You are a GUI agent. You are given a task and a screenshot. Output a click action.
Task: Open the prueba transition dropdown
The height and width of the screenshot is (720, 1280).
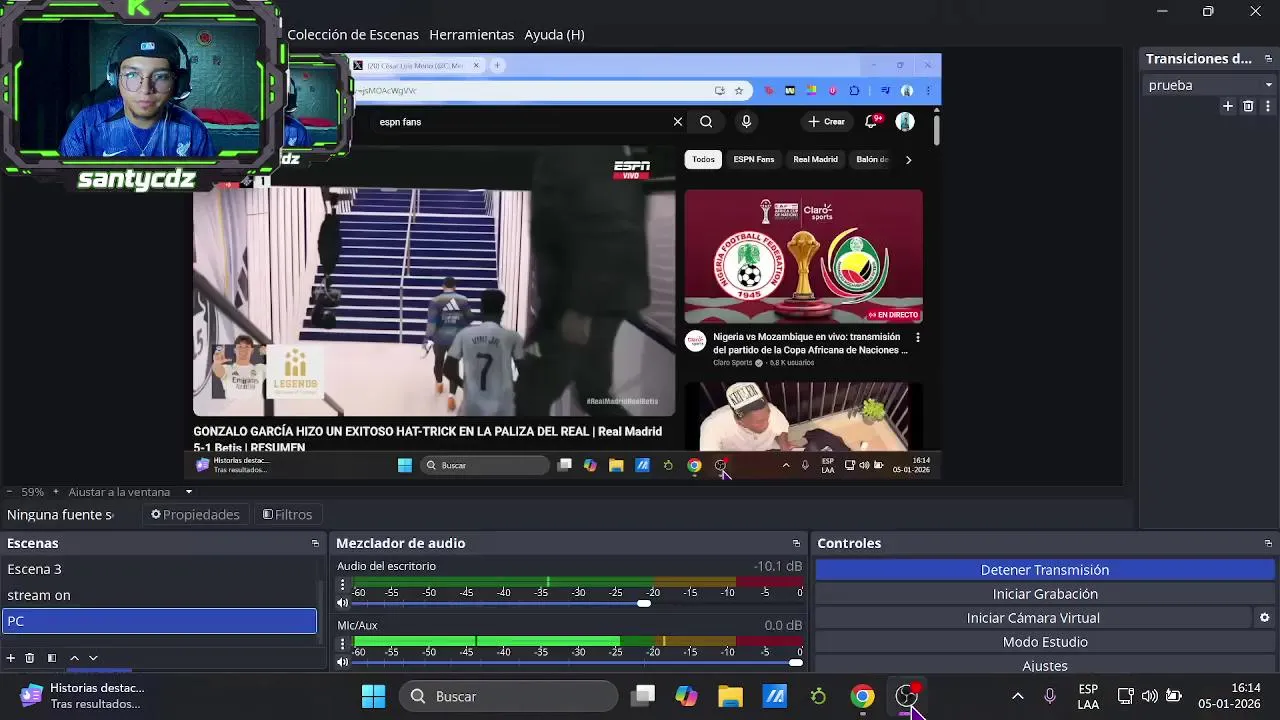tap(1210, 85)
